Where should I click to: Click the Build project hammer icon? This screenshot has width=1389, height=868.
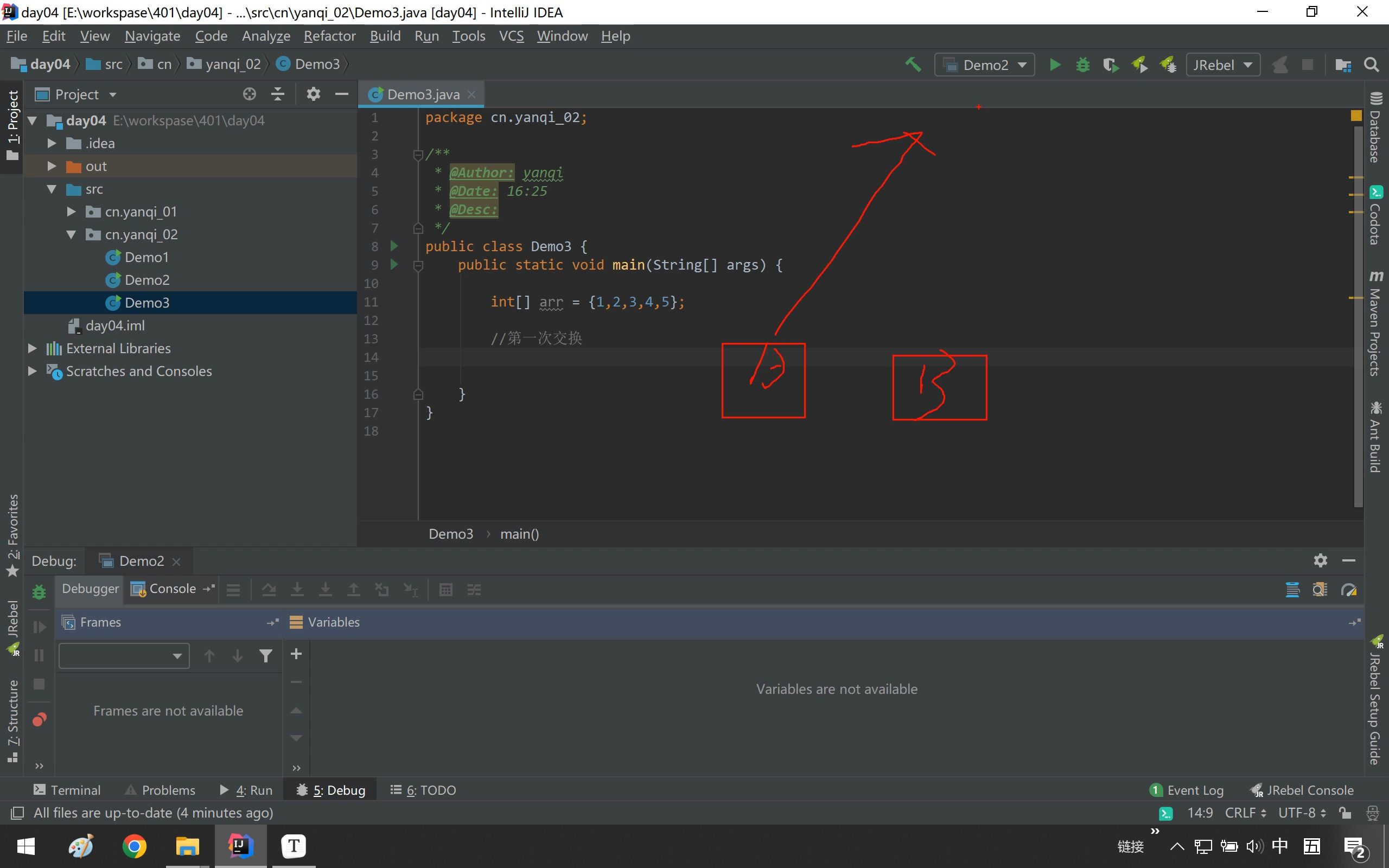913,65
